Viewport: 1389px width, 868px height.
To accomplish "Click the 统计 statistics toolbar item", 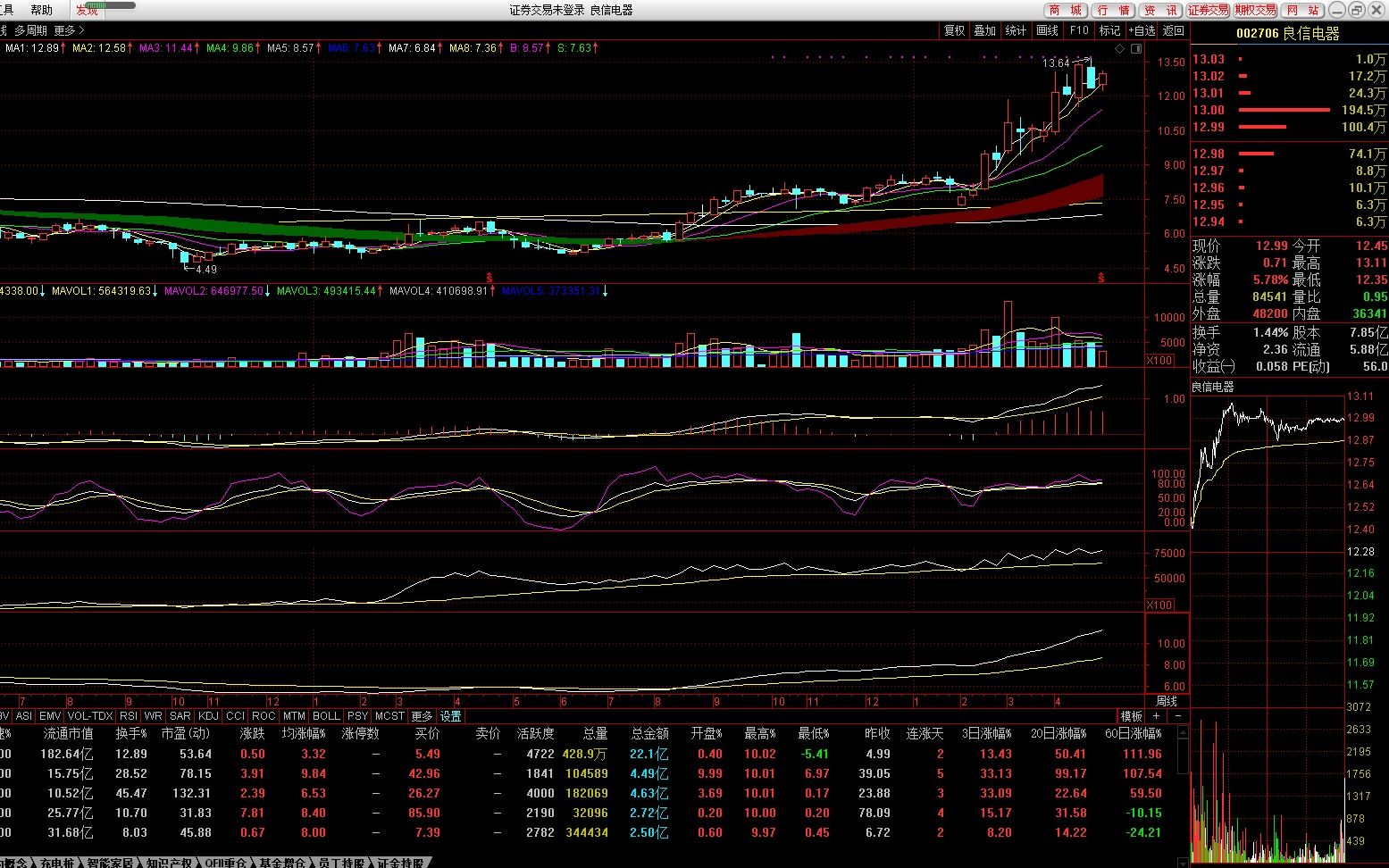I will point(1016,30).
